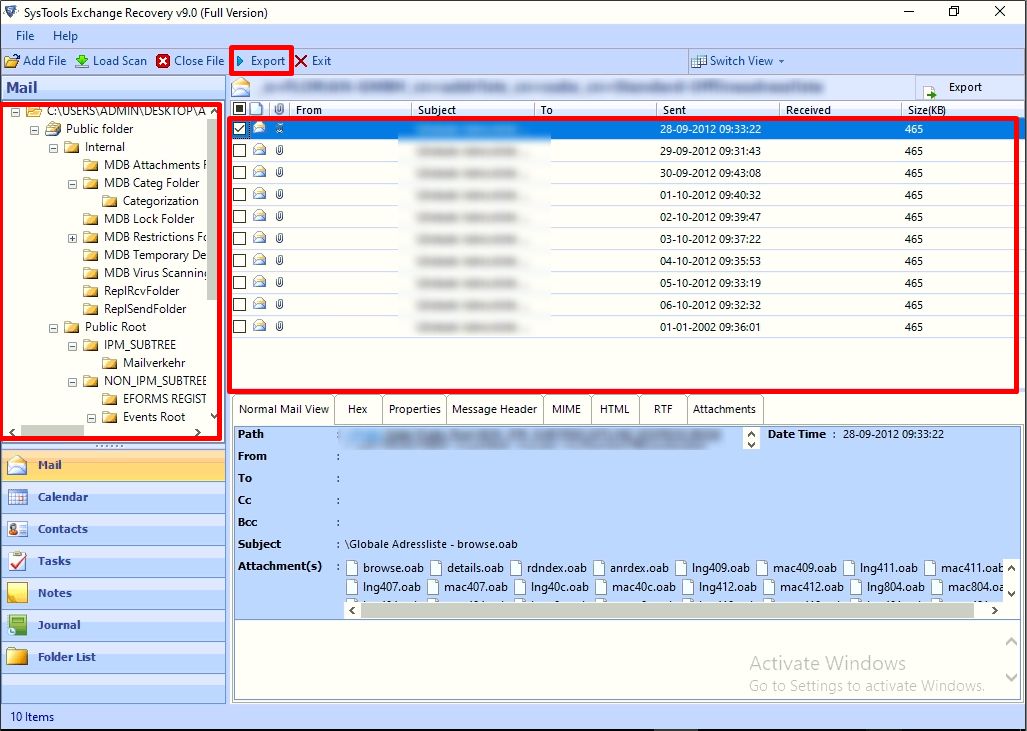Click the Folder List icon

click(17, 656)
